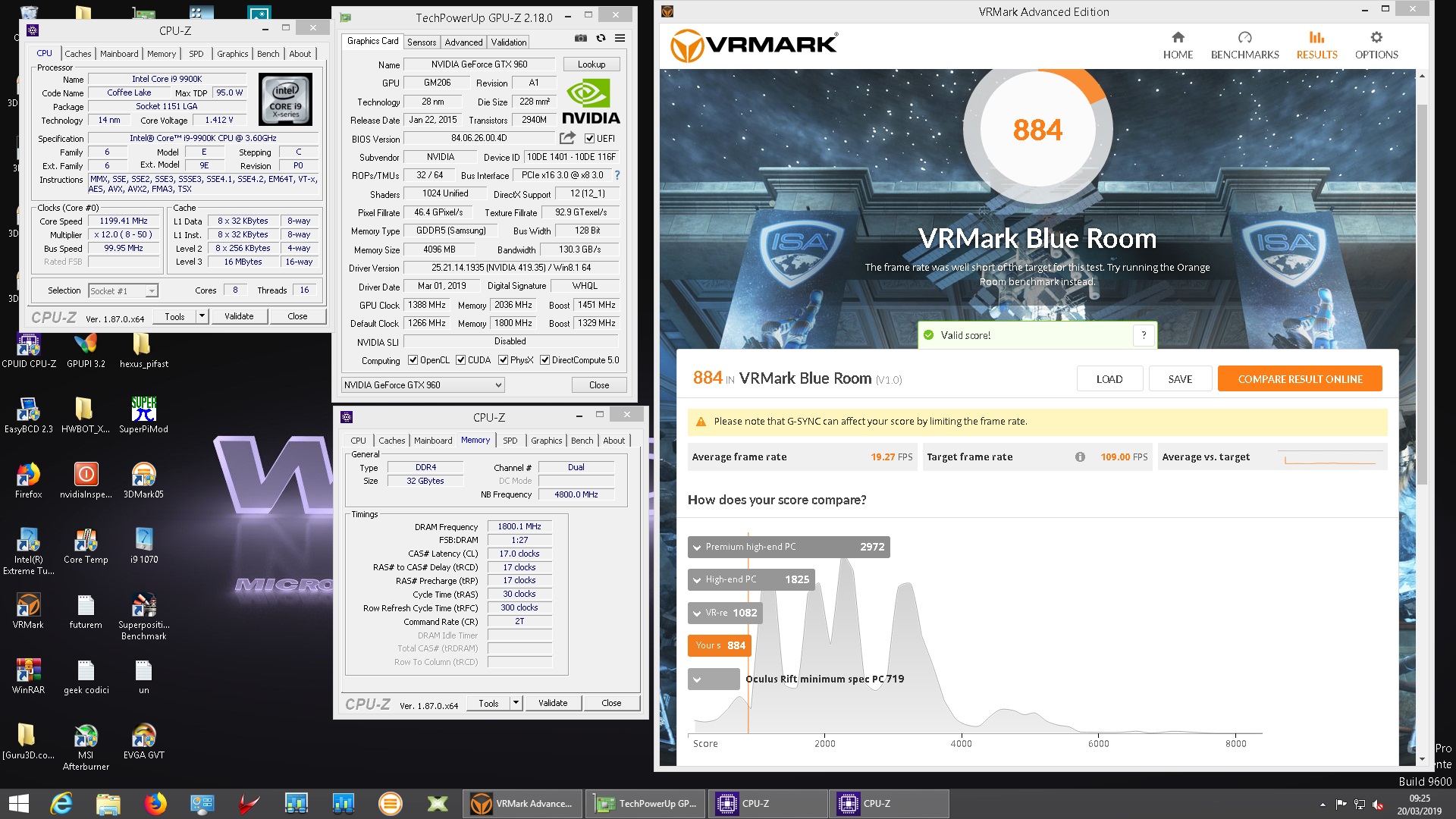Open the Tools dropdown arrow in the top CPU-Z window
This screenshot has height=819, width=1456.
tap(202, 316)
